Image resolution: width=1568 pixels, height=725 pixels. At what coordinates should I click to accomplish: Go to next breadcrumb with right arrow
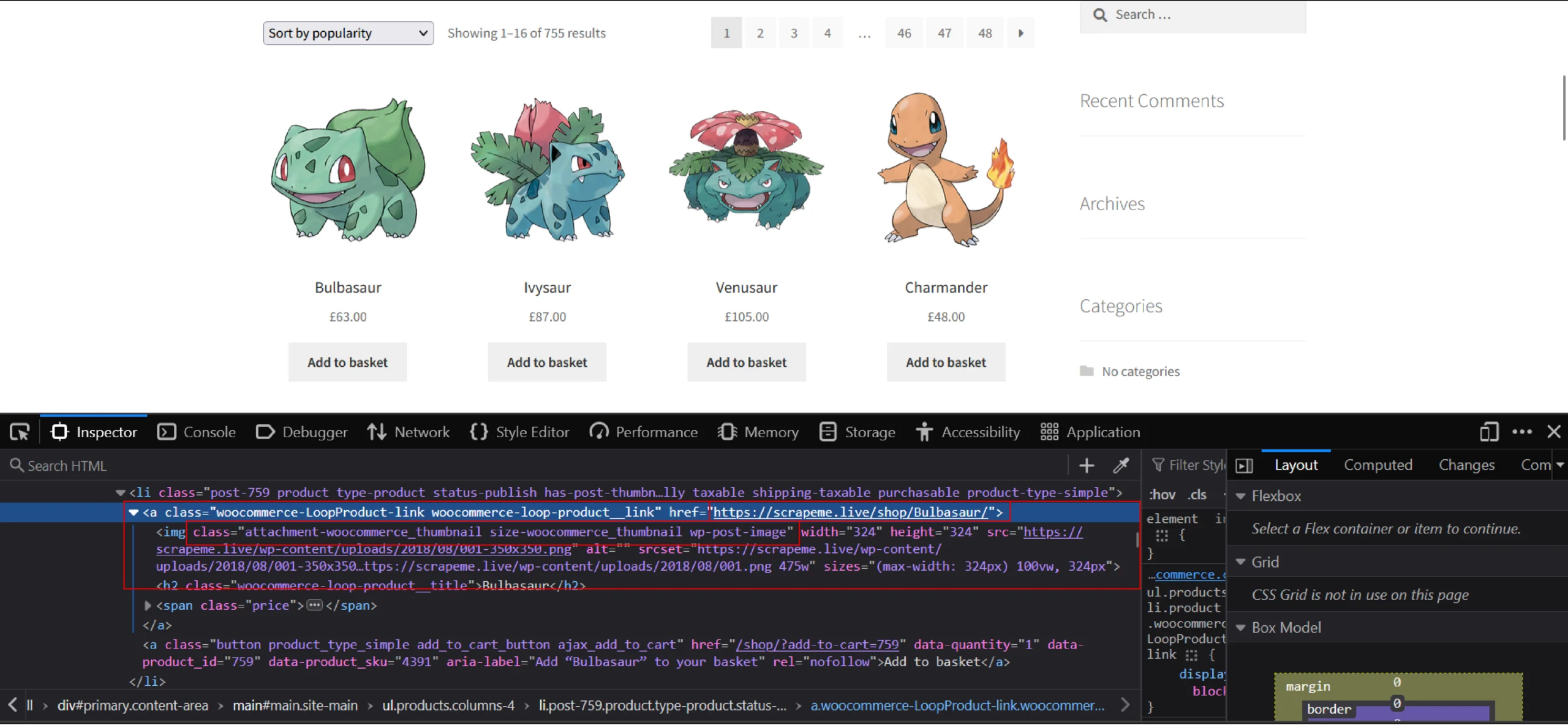click(1125, 705)
